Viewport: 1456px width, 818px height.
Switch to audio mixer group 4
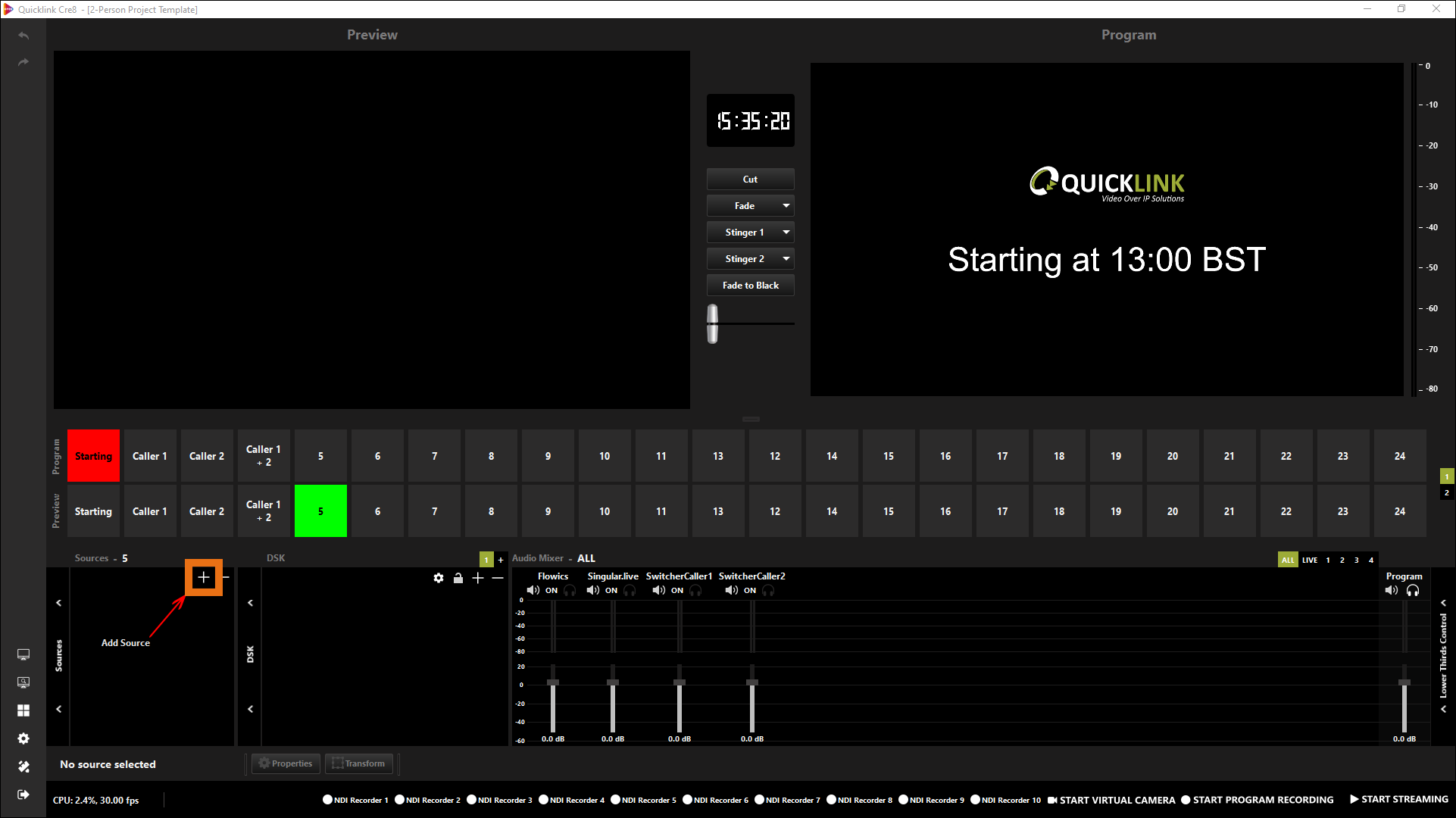[x=1371, y=560]
